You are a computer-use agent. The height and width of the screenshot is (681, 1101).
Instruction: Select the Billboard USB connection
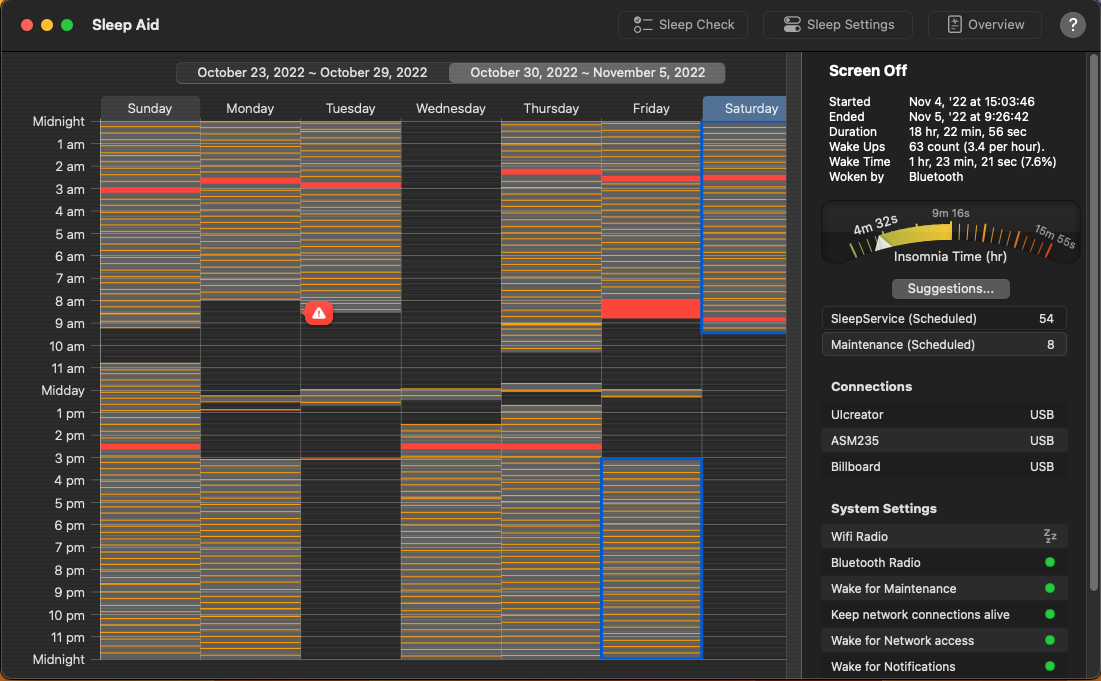click(x=944, y=466)
